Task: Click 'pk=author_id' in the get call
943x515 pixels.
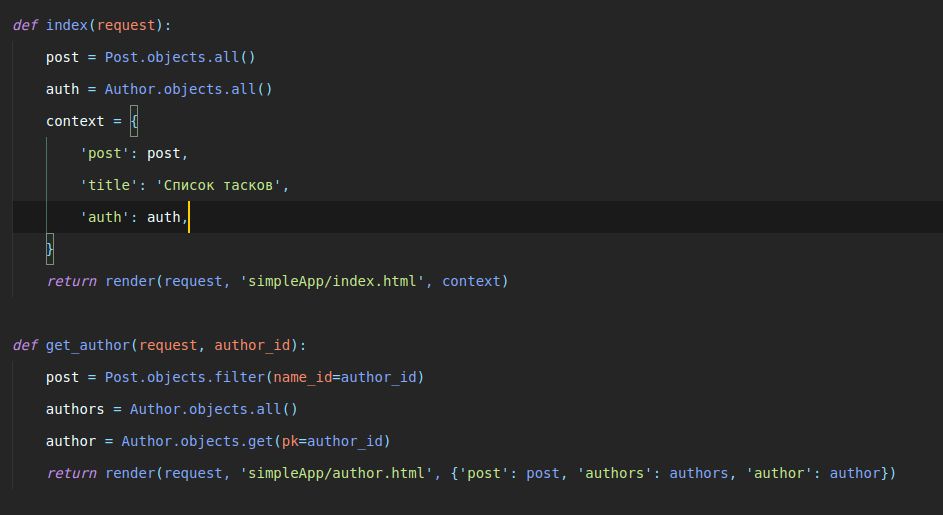Action: (332, 441)
